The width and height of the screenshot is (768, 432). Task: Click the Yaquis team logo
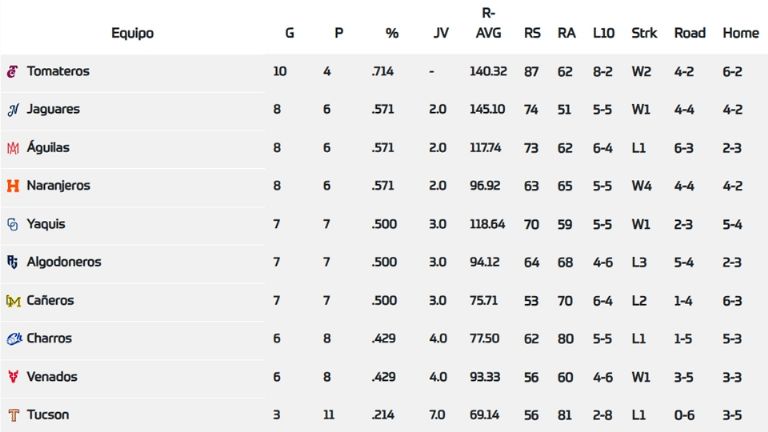13,224
